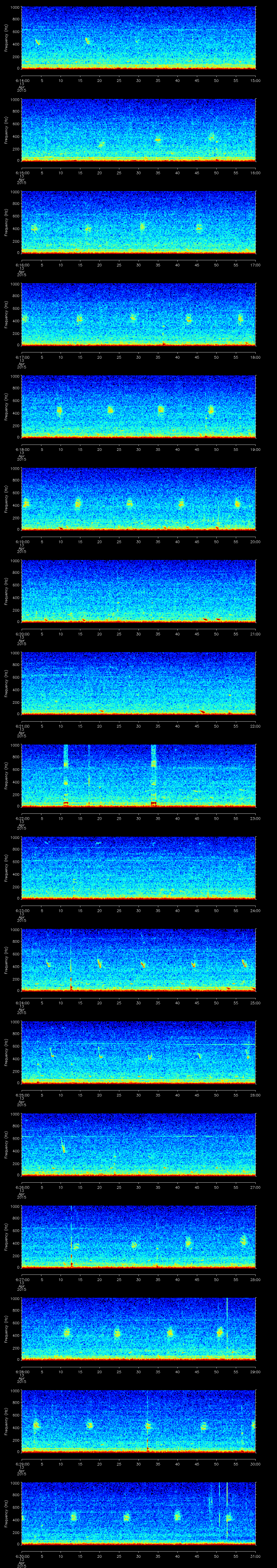Open the spectrogram panel starting at 6:21:00
Viewport: 277px width, 1568px height.
point(138,683)
